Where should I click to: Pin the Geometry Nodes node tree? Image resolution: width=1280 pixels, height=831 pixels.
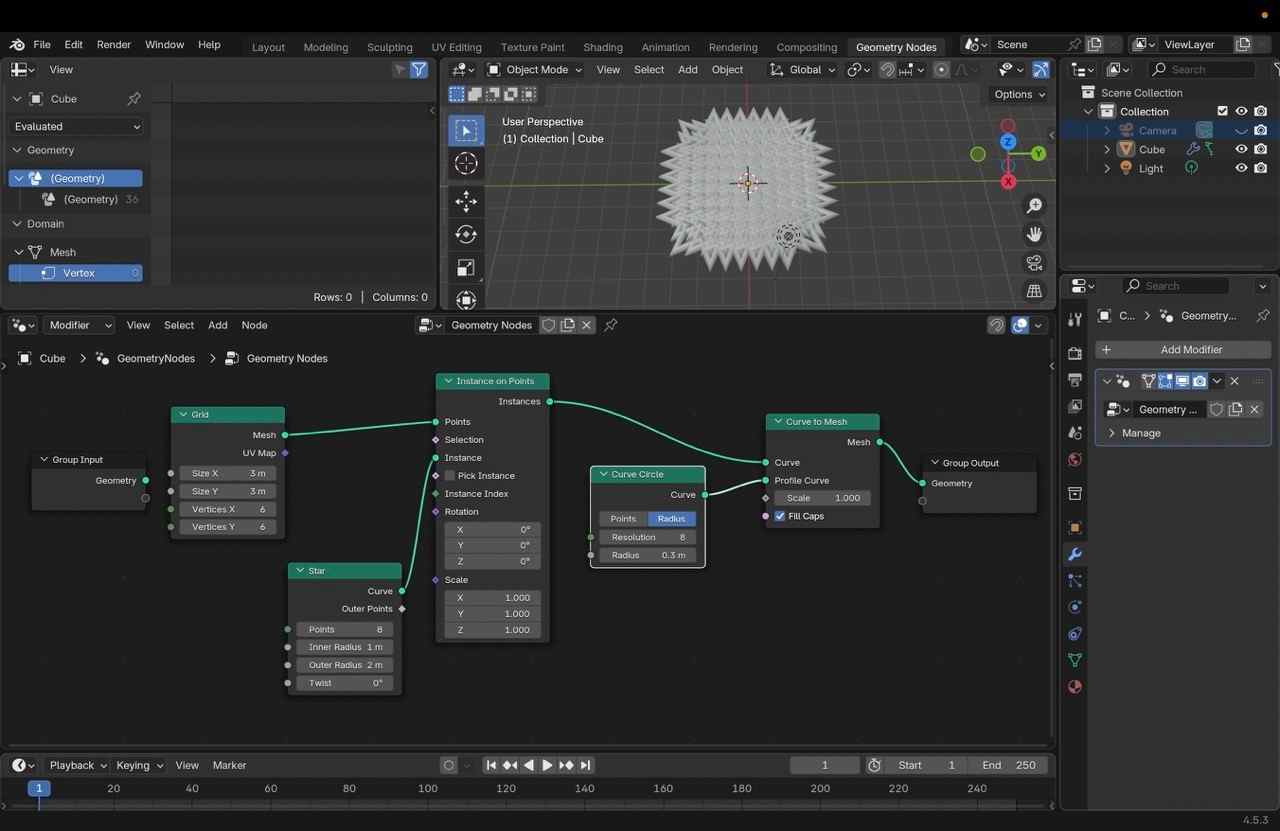point(611,325)
